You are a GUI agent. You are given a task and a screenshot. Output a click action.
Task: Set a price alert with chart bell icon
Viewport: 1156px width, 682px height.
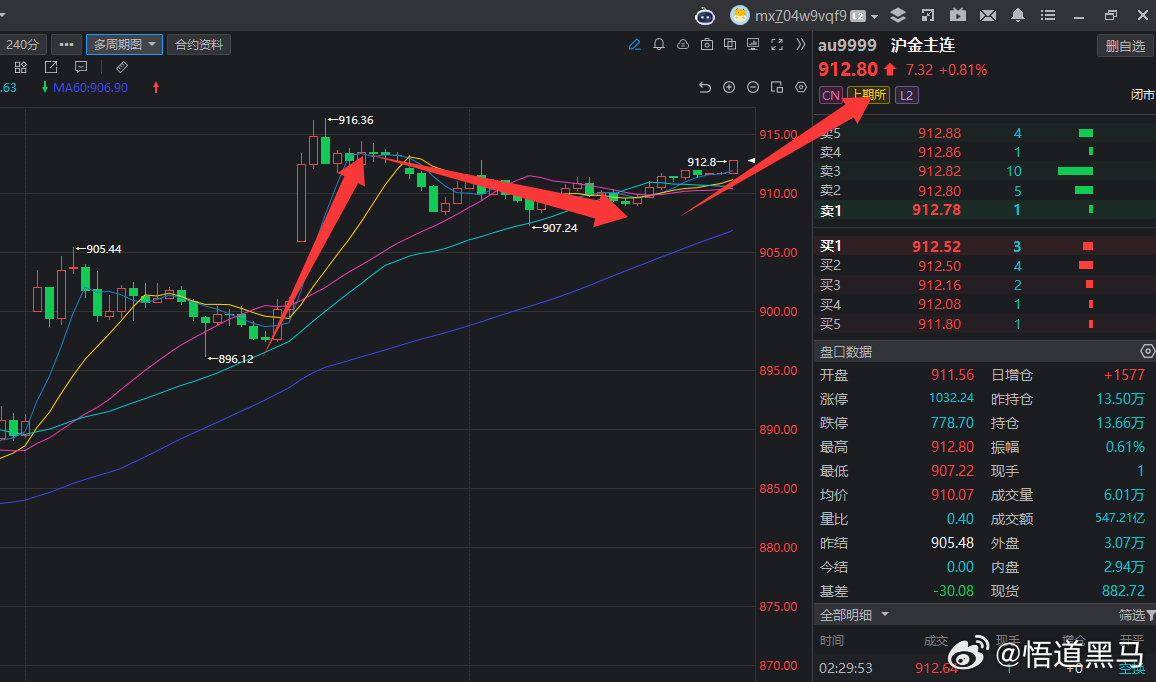[659, 44]
